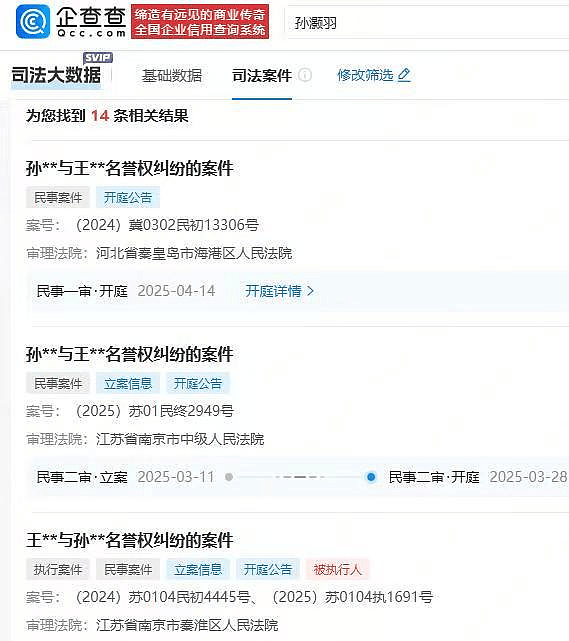Click 民事二审·开庭 stage label

(434, 477)
